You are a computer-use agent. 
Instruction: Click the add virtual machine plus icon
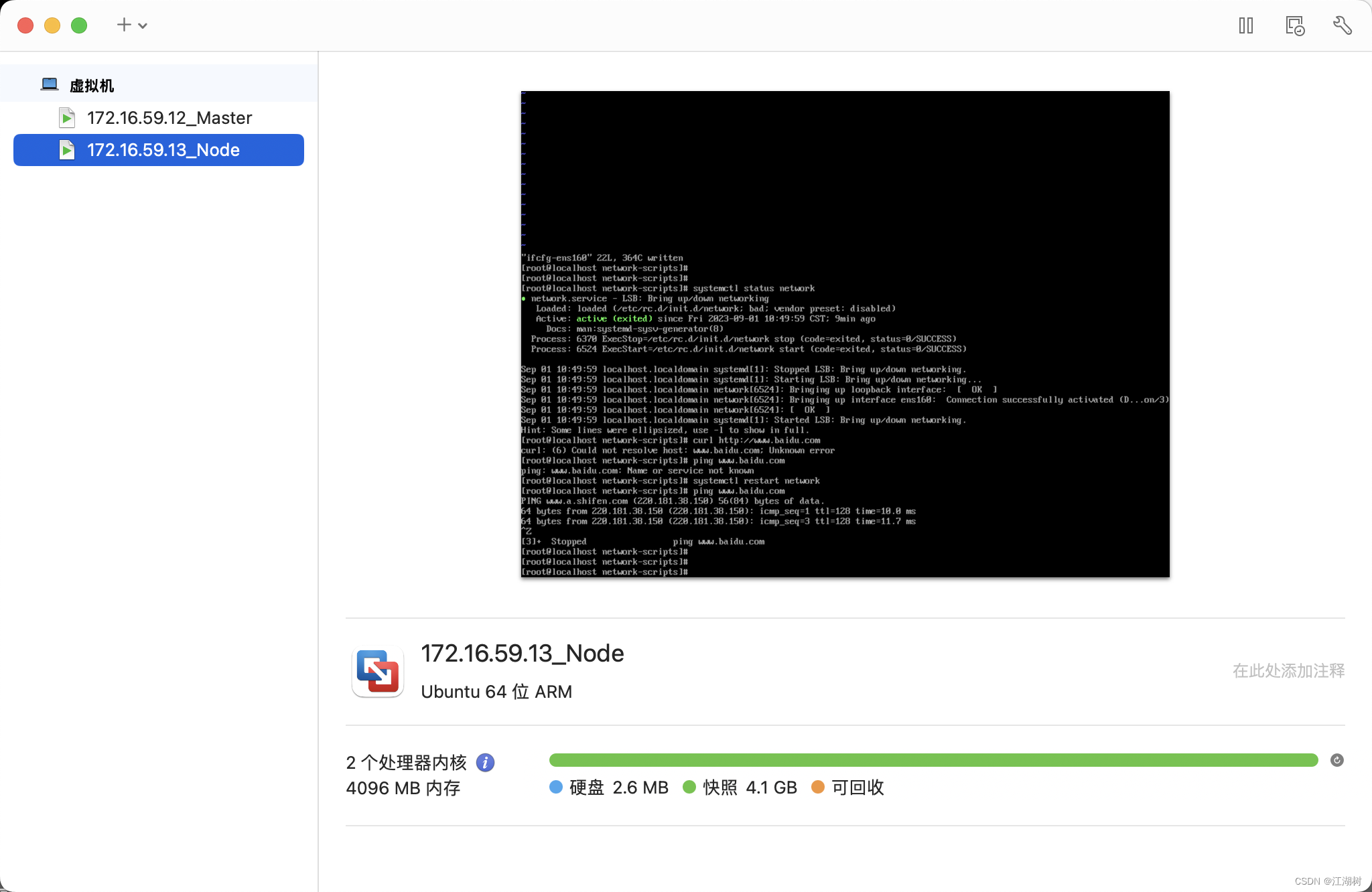(x=124, y=25)
